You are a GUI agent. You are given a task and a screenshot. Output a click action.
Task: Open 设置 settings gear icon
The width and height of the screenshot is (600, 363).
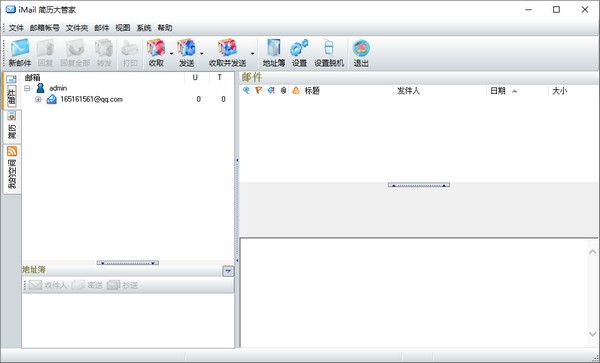click(x=299, y=53)
